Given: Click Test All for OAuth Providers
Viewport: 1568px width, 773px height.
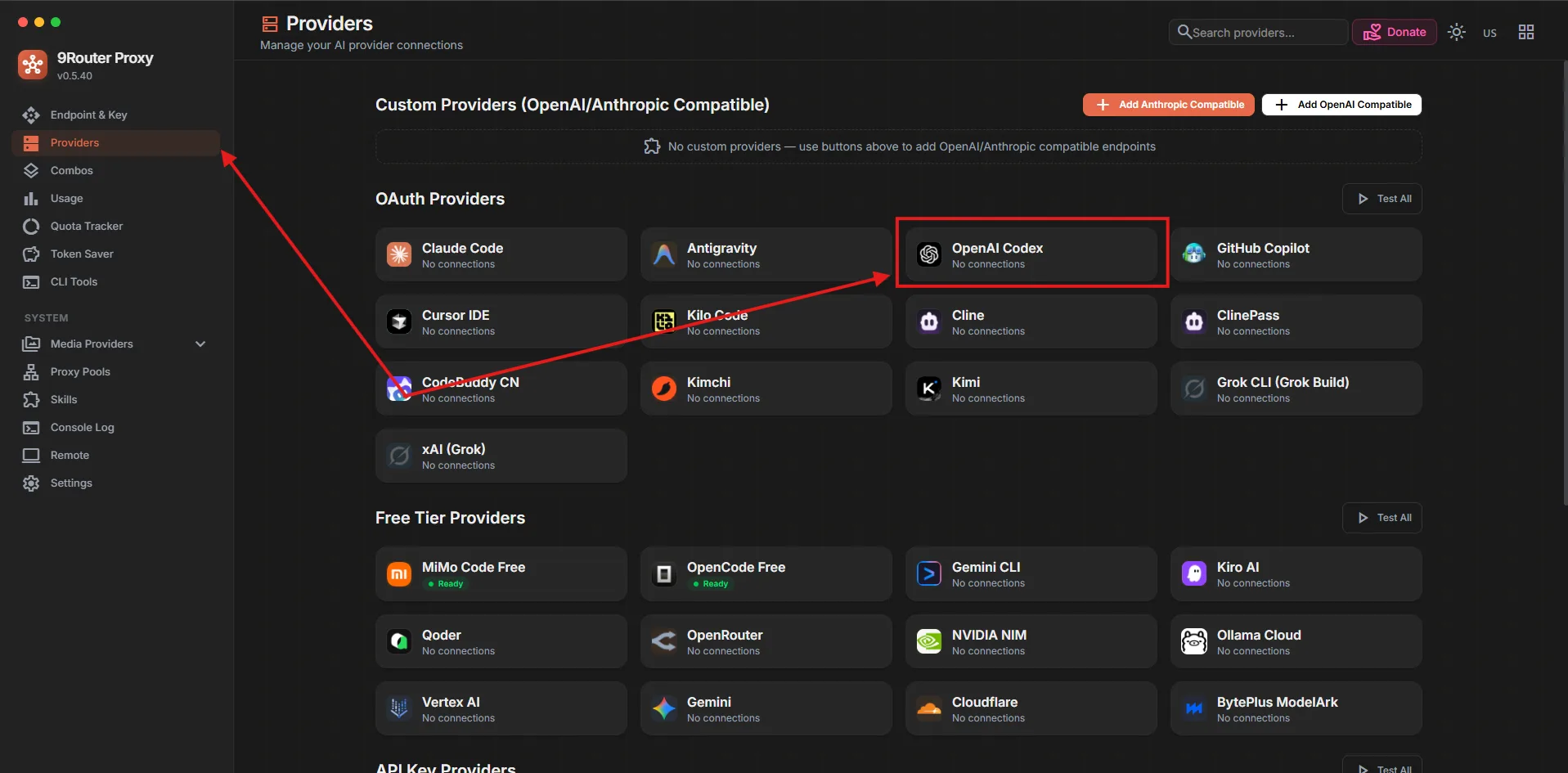Looking at the screenshot, I should (x=1382, y=199).
